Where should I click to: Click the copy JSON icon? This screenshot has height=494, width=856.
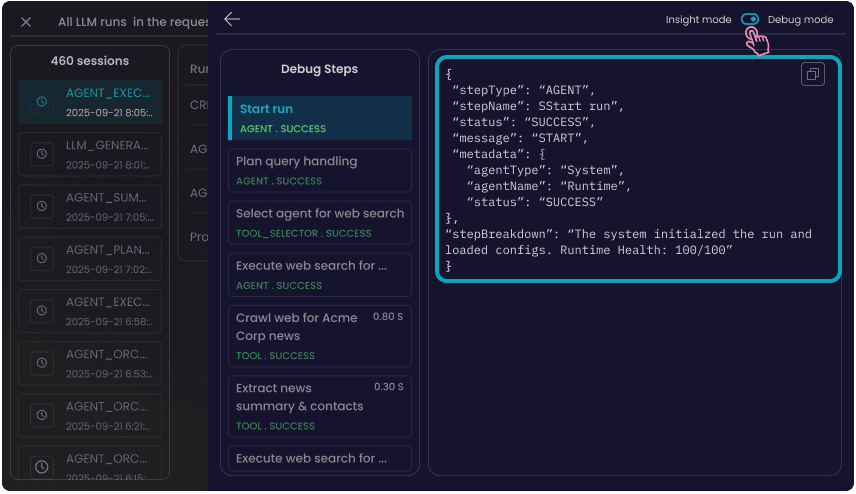[x=812, y=74]
